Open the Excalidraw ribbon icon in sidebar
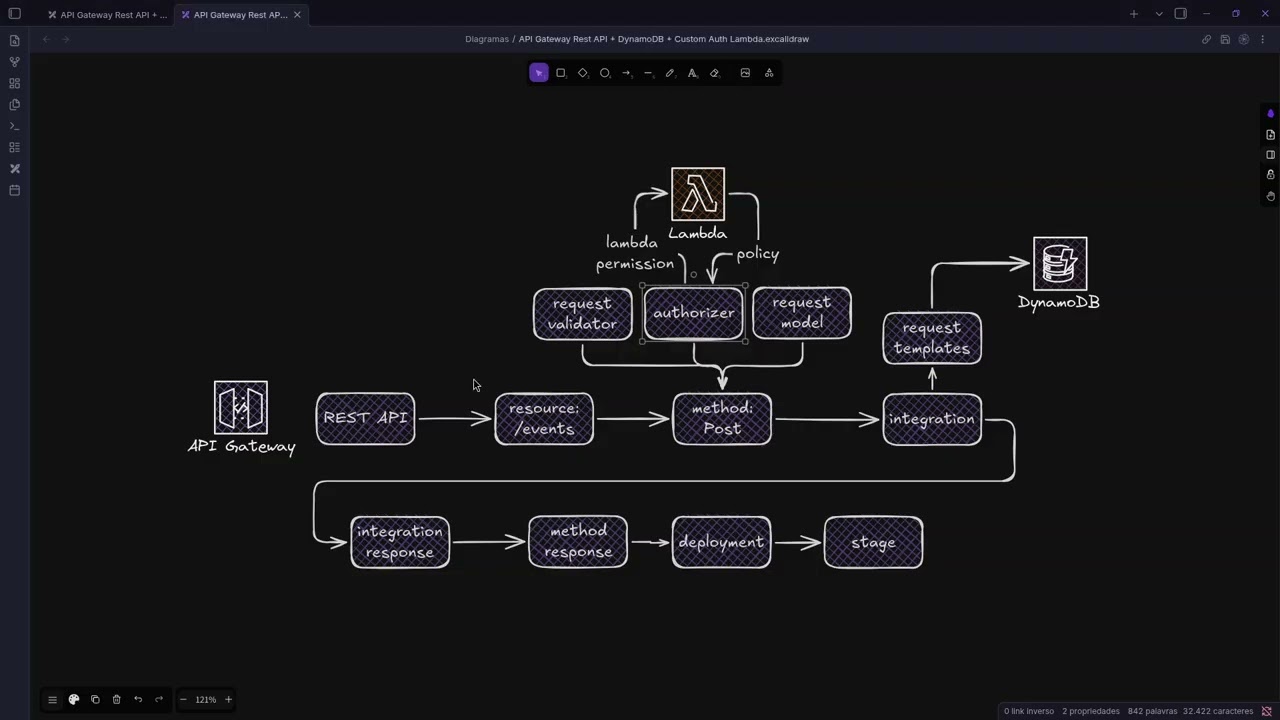This screenshot has height=720, width=1280. [14, 169]
